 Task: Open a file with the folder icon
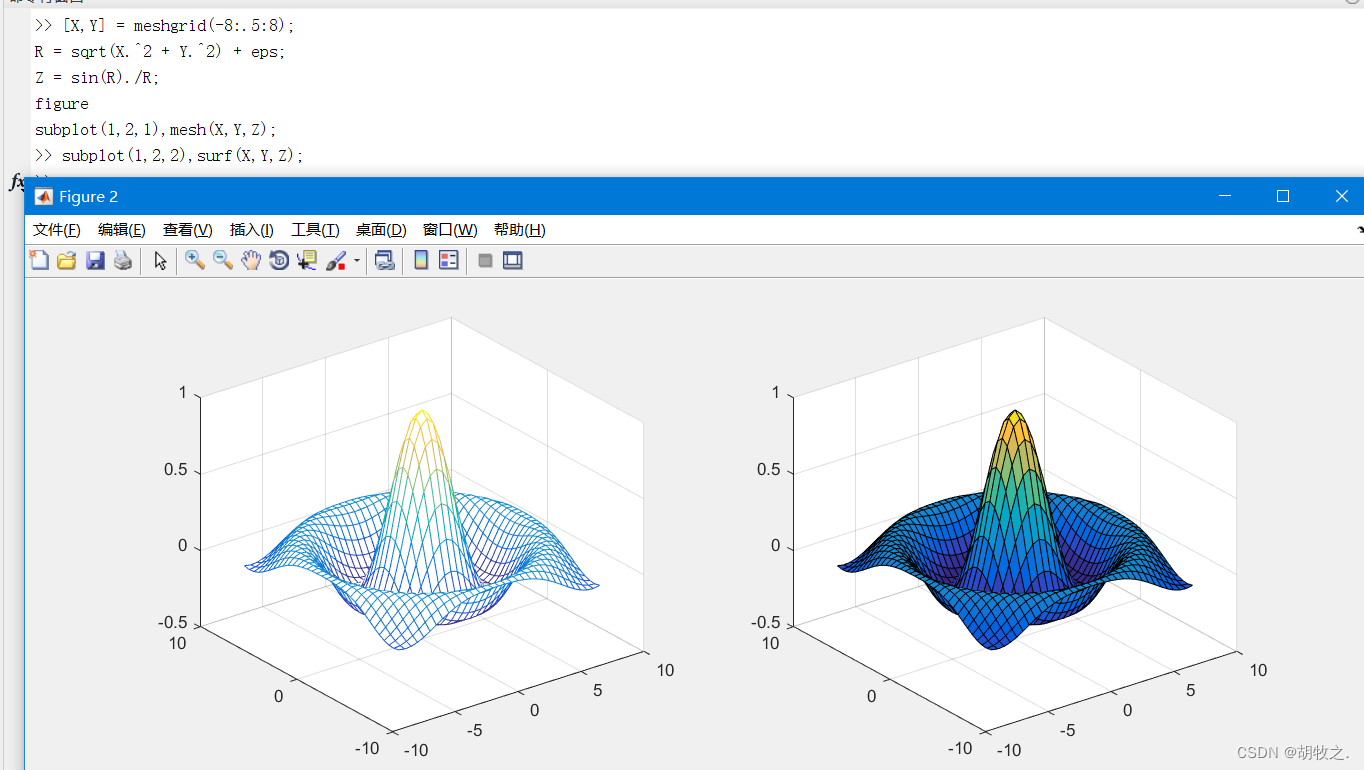click(67, 261)
